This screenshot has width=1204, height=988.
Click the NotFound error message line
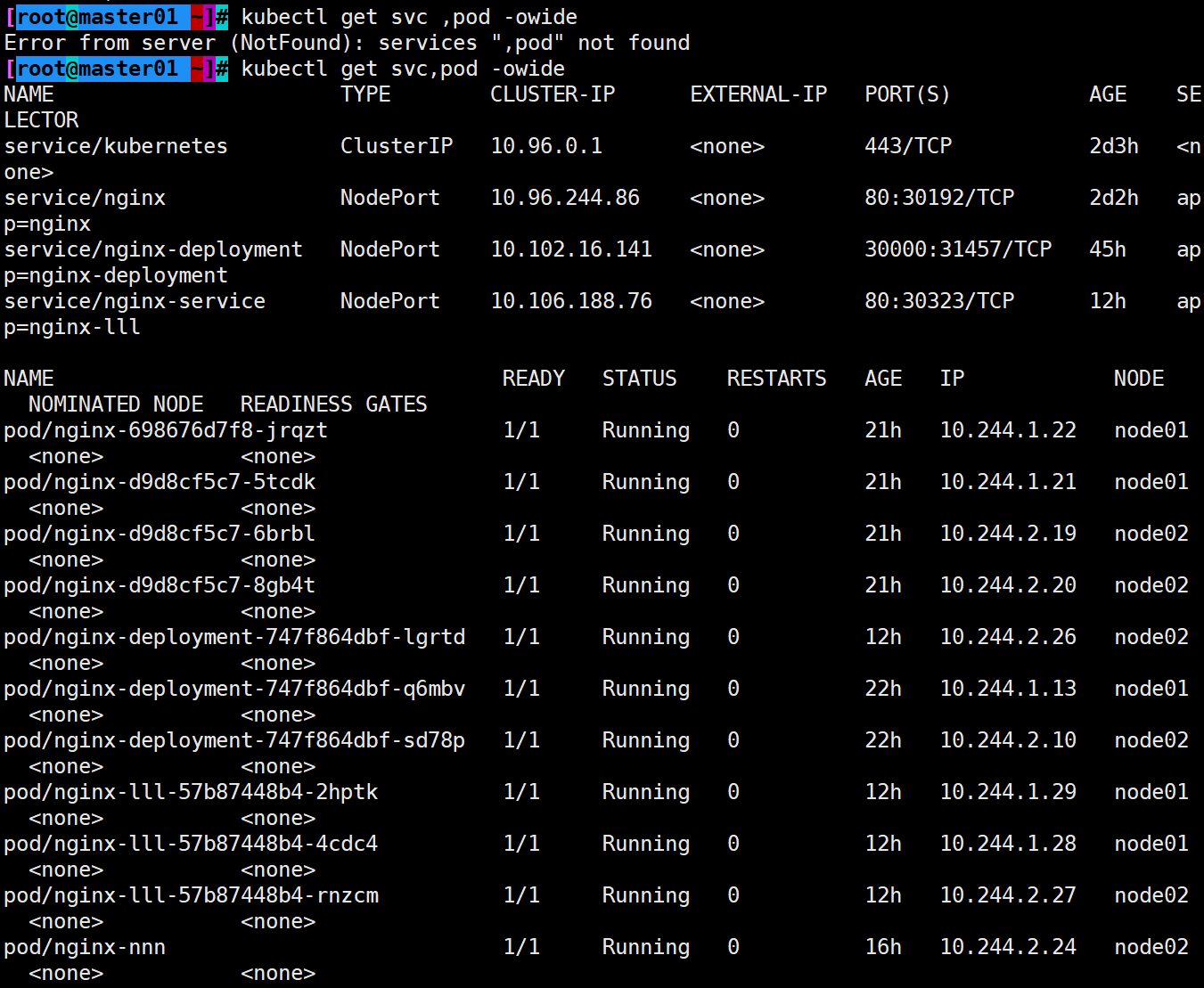click(347, 43)
